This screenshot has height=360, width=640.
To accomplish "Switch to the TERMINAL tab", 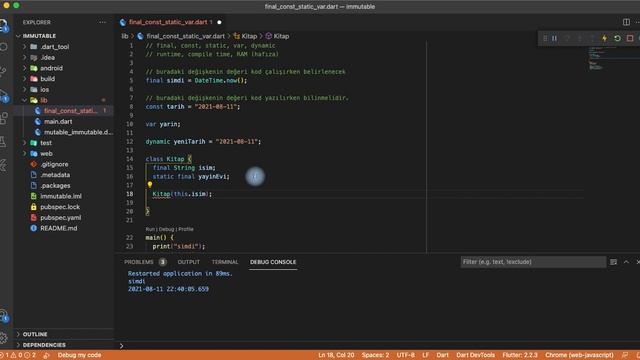I will [x=225, y=262].
